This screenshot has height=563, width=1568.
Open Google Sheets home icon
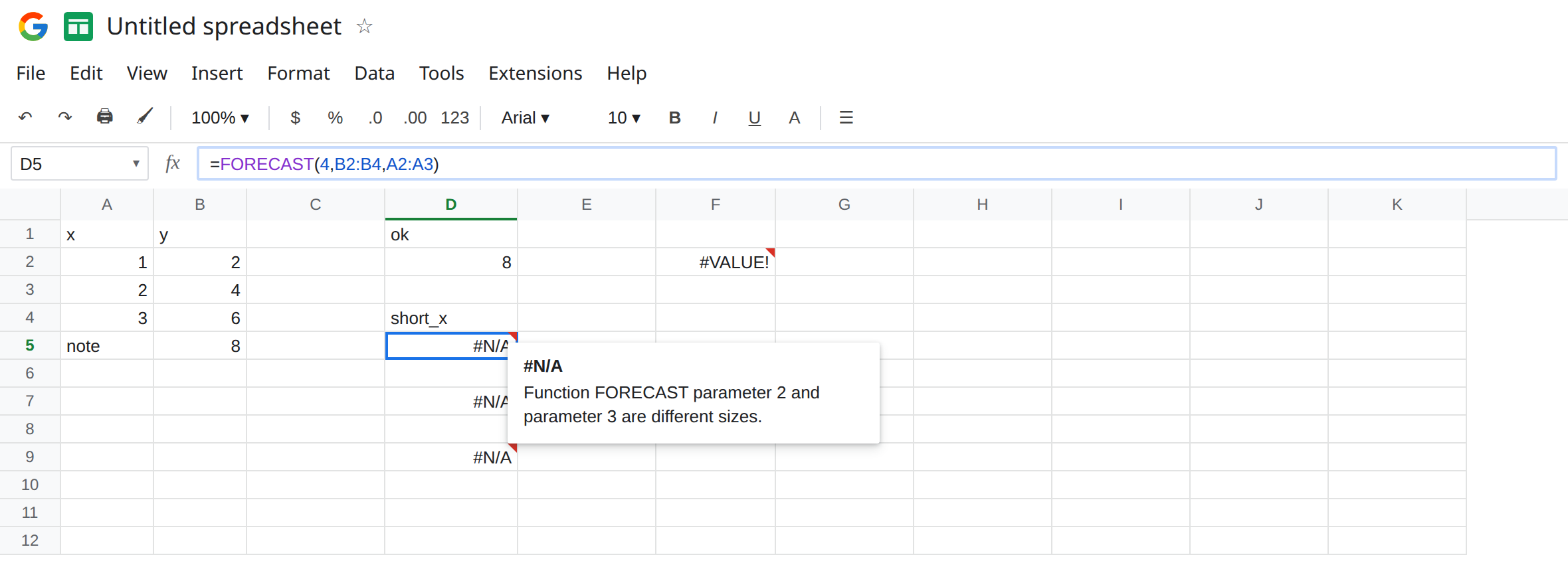(78, 27)
